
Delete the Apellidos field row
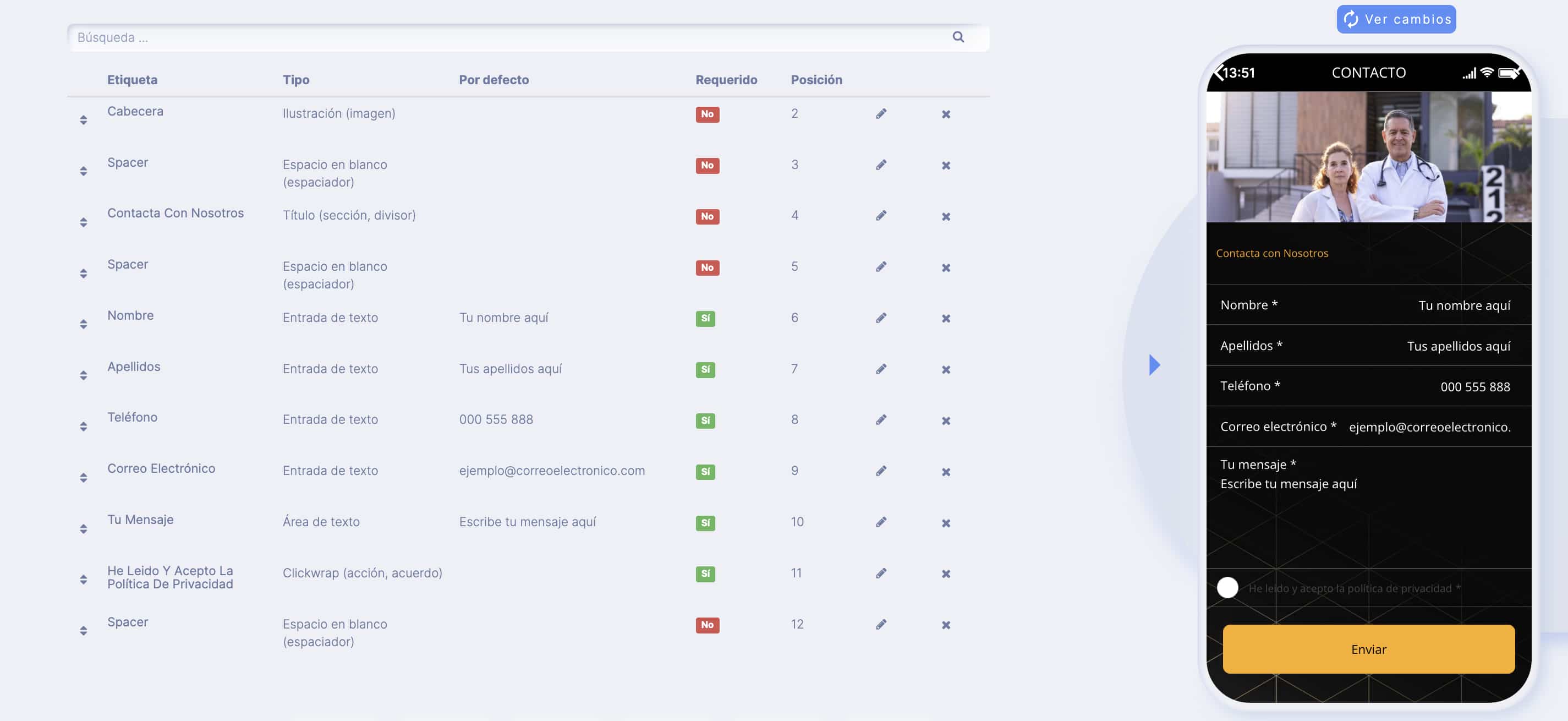pyautogui.click(x=946, y=370)
